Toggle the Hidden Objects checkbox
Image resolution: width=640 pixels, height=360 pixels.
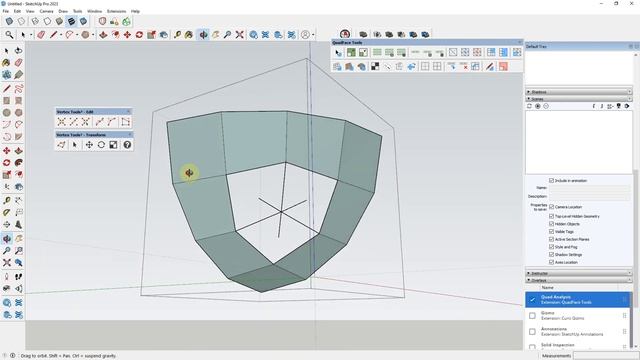pyautogui.click(x=551, y=224)
